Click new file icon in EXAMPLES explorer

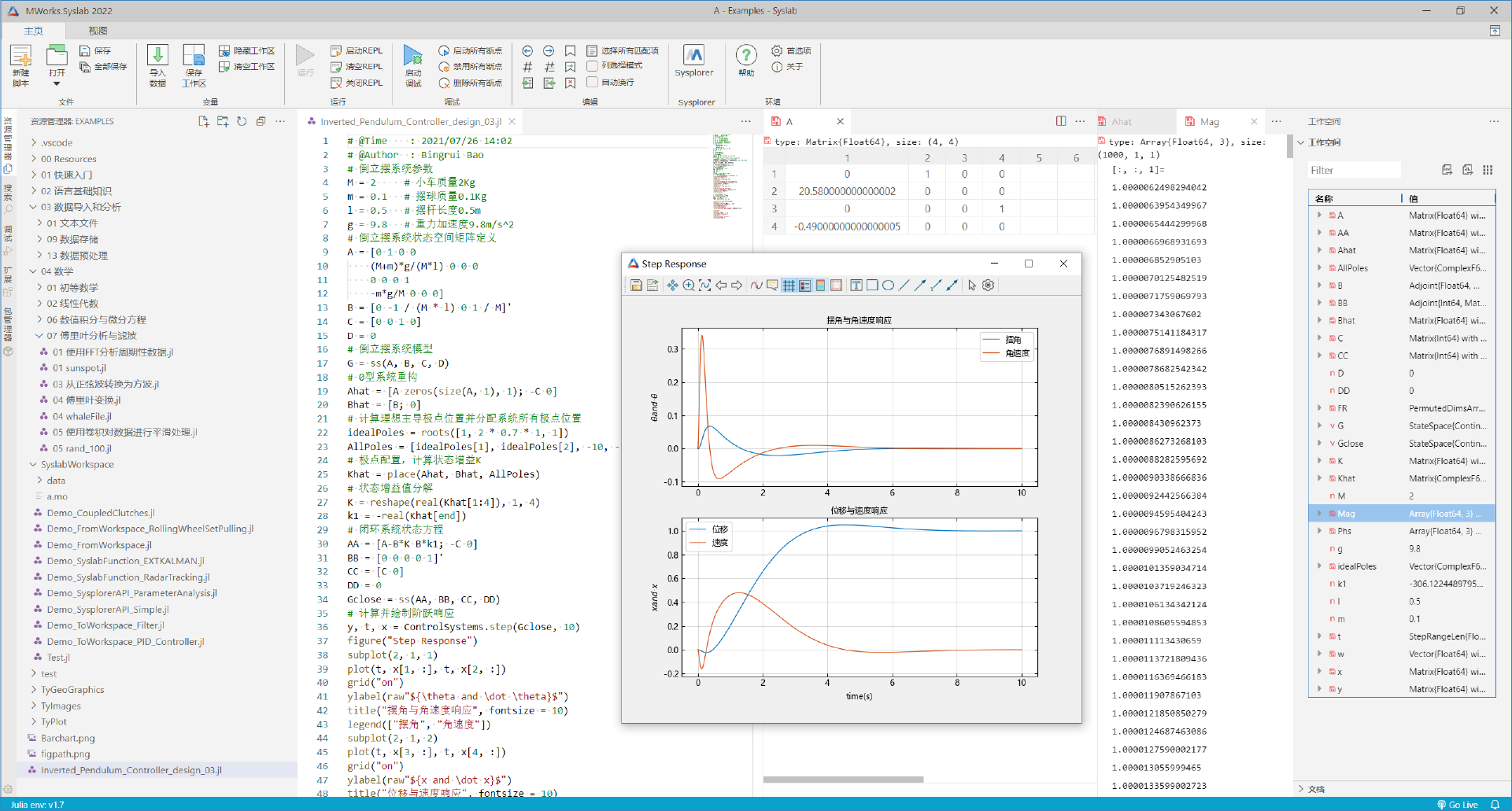pos(203,121)
